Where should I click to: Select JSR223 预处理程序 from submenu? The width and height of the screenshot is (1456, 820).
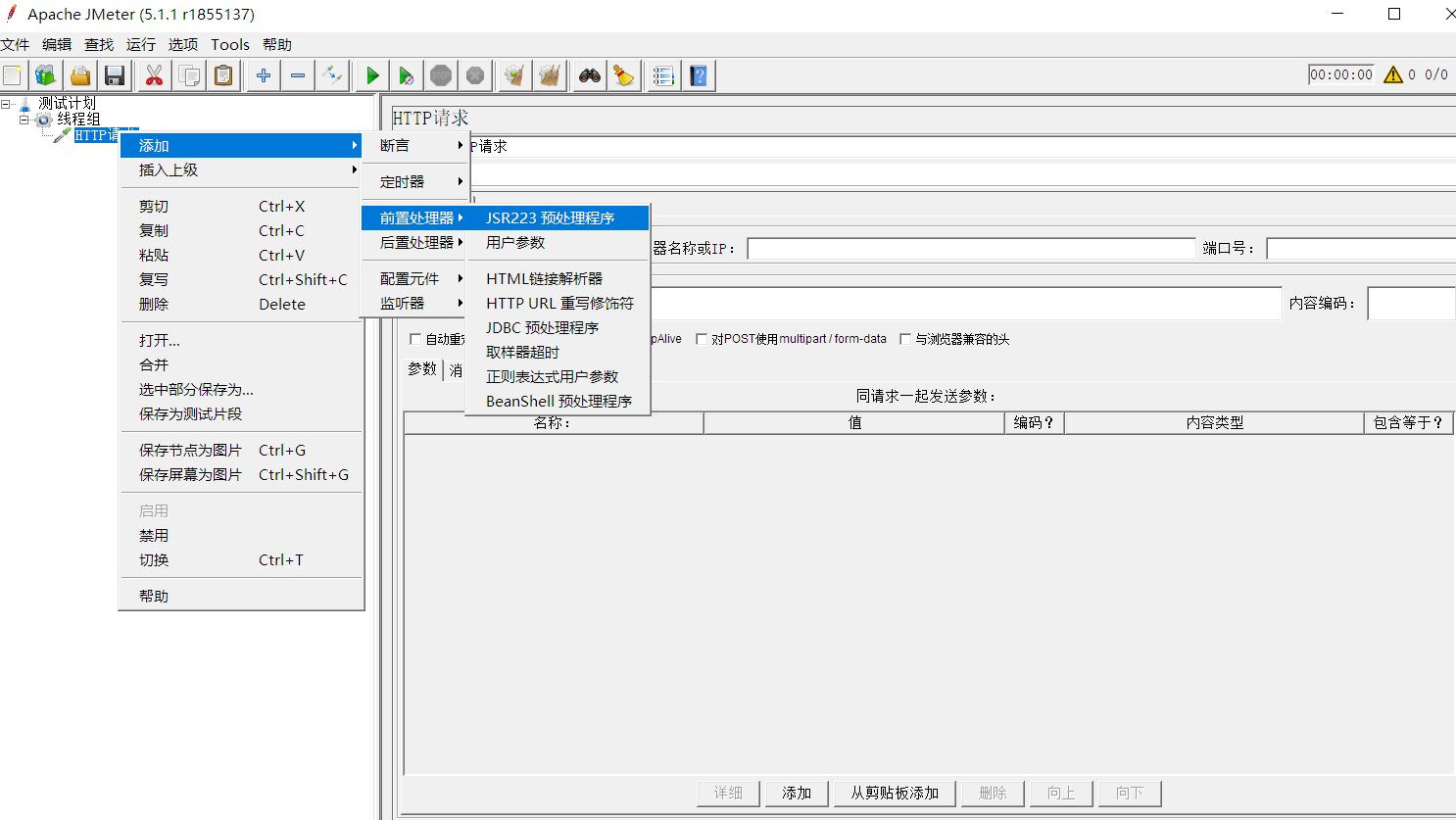pos(558,217)
